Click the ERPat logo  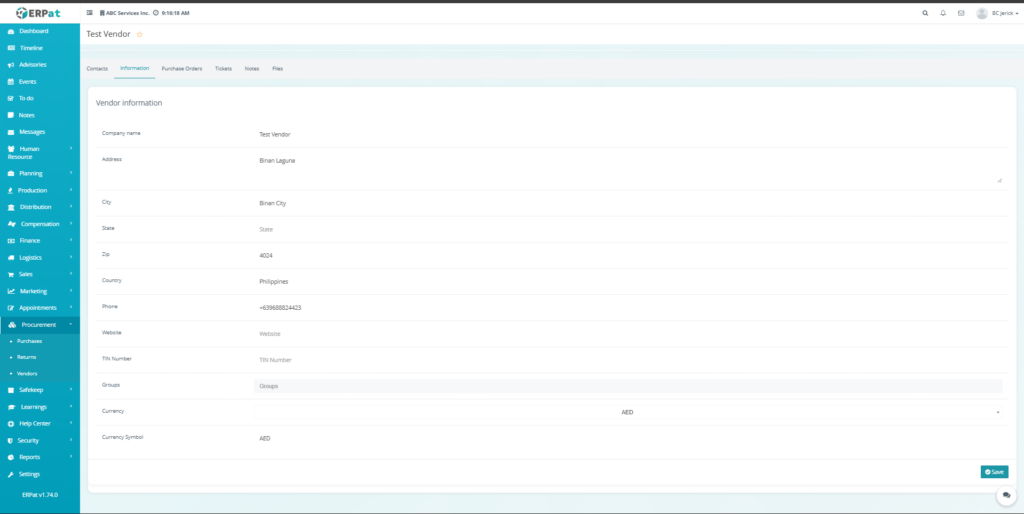[x=39, y=12]
